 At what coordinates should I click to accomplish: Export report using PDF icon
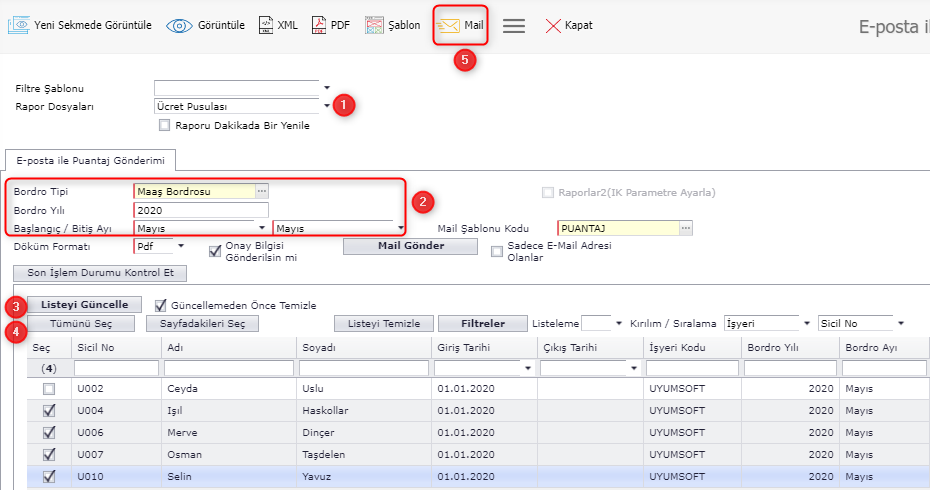(x=319, y=25)
